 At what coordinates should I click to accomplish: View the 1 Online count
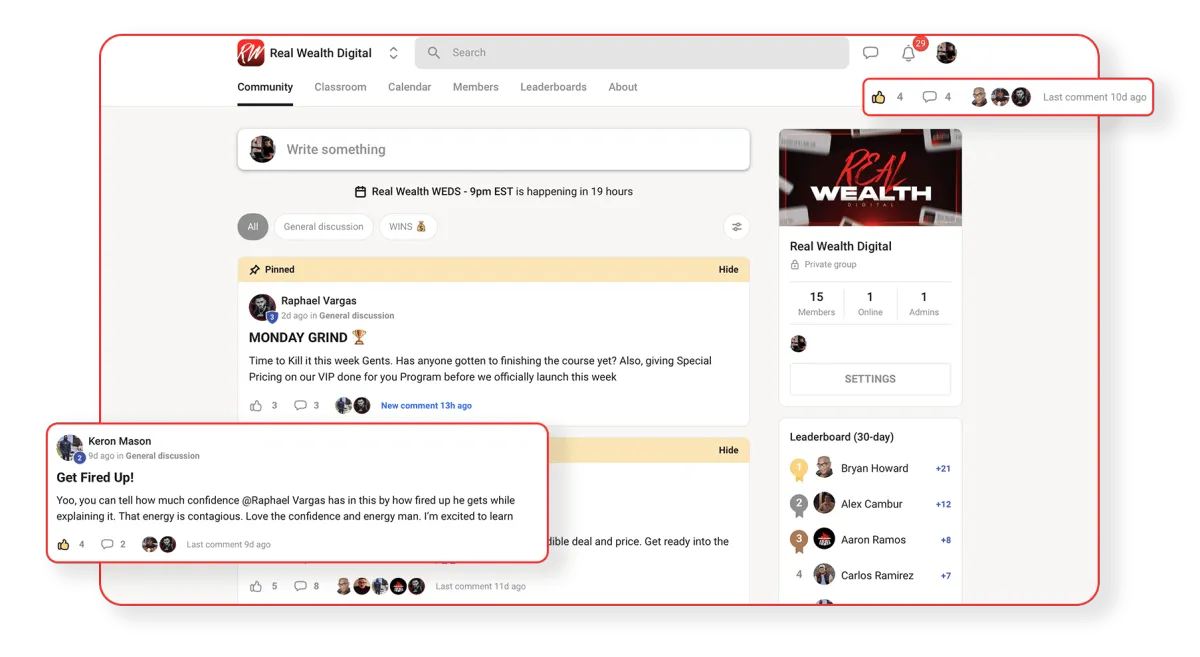[x=870, y=303]
